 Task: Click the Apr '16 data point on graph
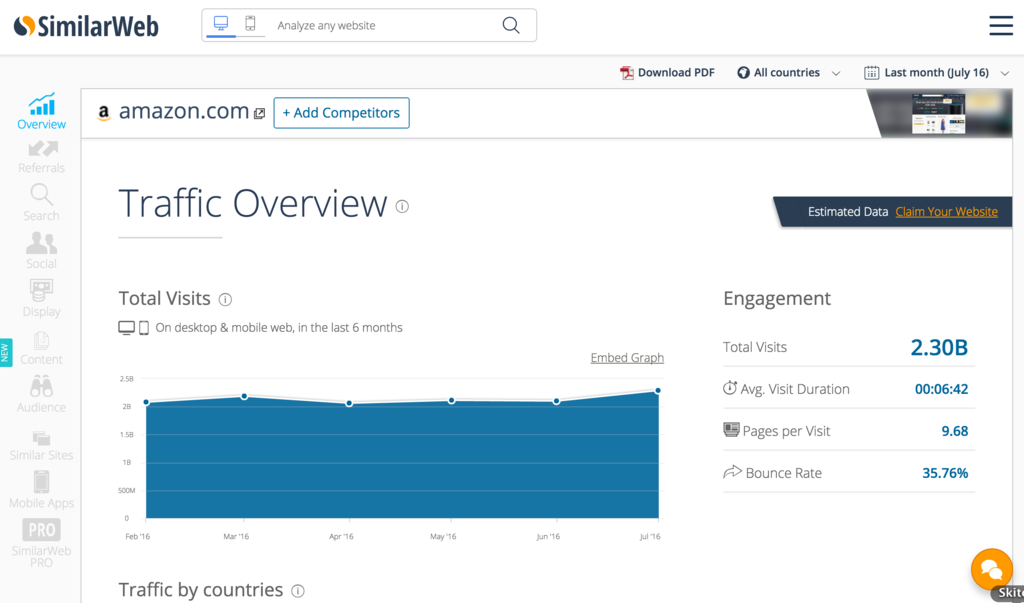click(x=349, y=404)
